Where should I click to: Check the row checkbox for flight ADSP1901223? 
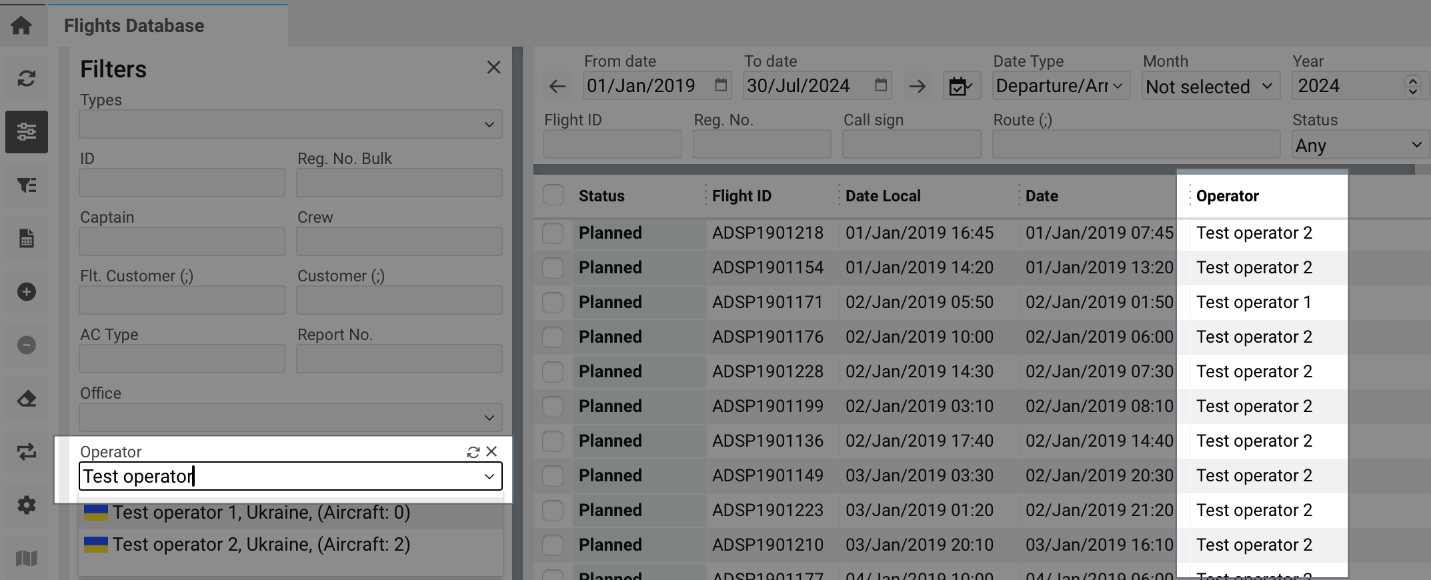click(553, 510)
